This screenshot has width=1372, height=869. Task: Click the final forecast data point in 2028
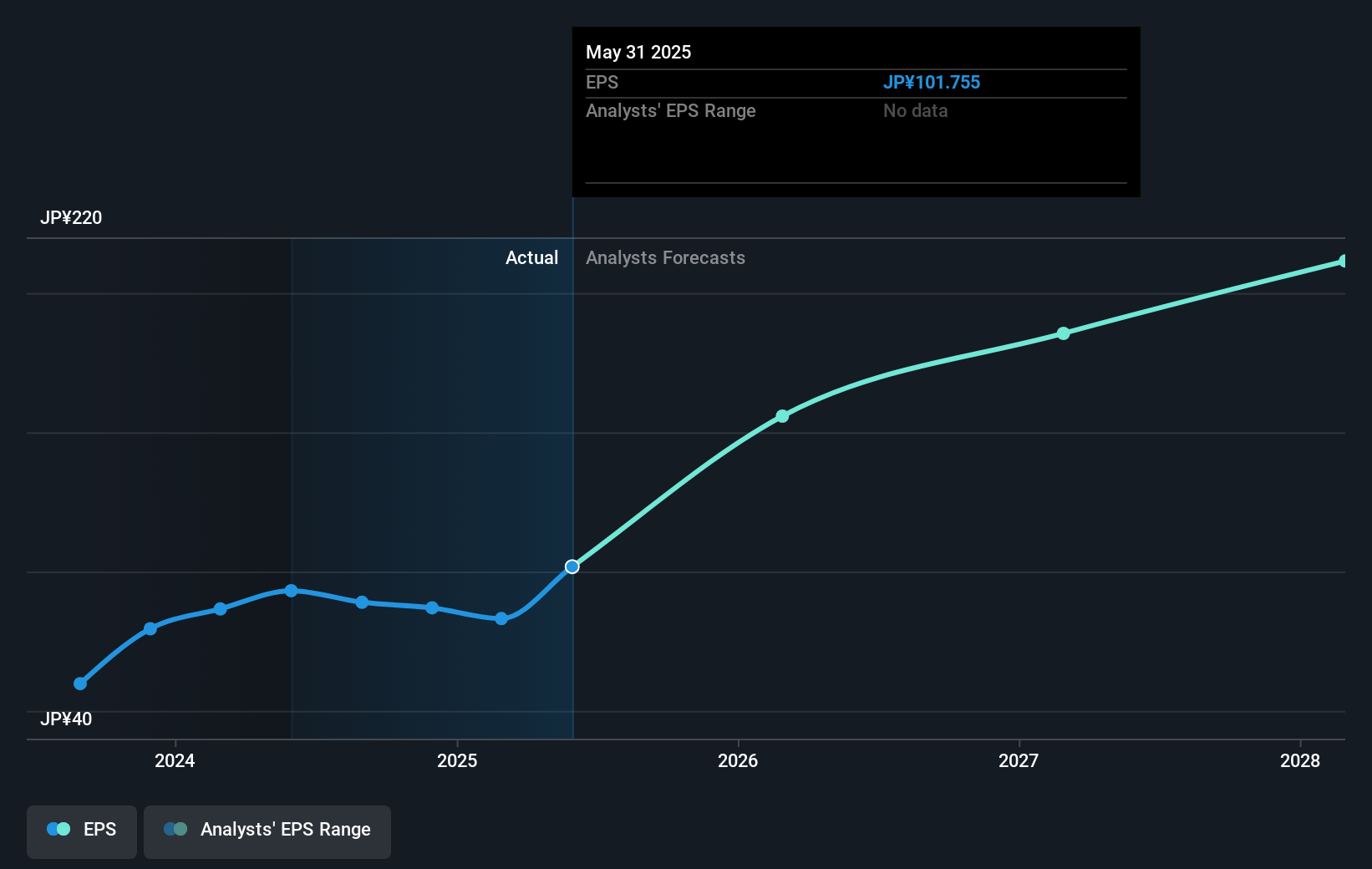[1344, 262]
